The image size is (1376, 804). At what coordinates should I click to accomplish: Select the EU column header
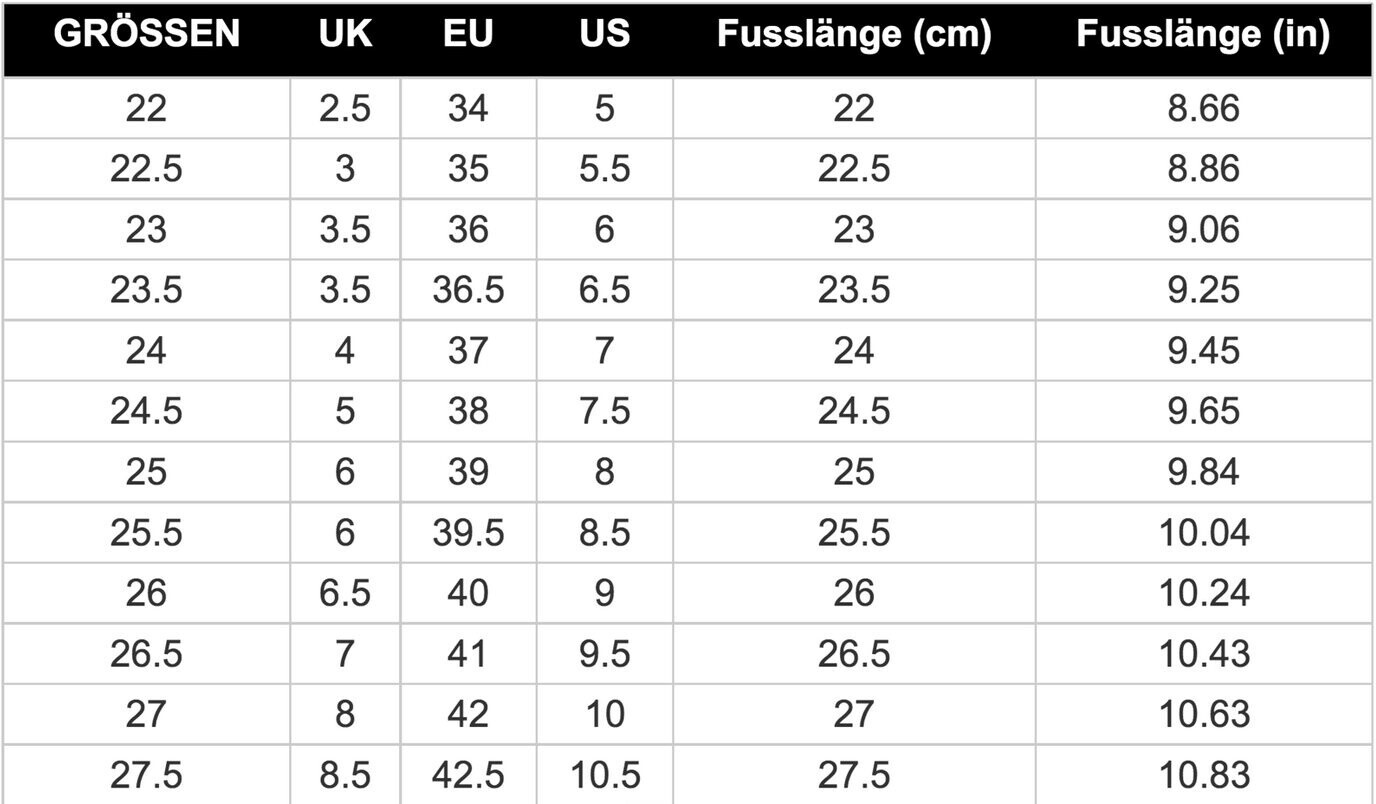[x=468, y=35]
